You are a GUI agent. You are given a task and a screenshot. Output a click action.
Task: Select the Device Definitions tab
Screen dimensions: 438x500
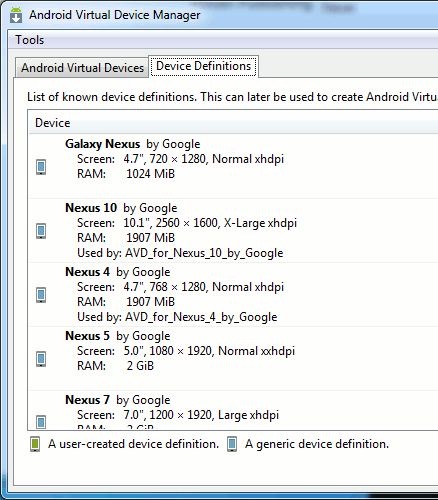click(203, 66)
